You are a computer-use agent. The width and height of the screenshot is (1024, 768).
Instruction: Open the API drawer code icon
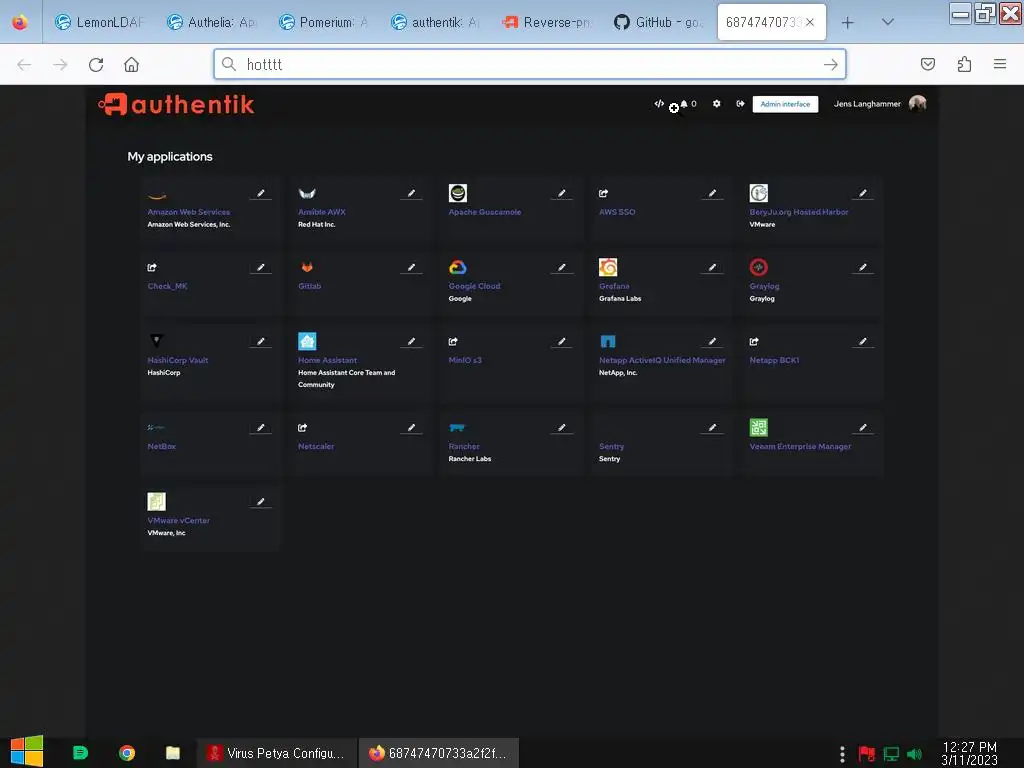(x=659, y=103)
